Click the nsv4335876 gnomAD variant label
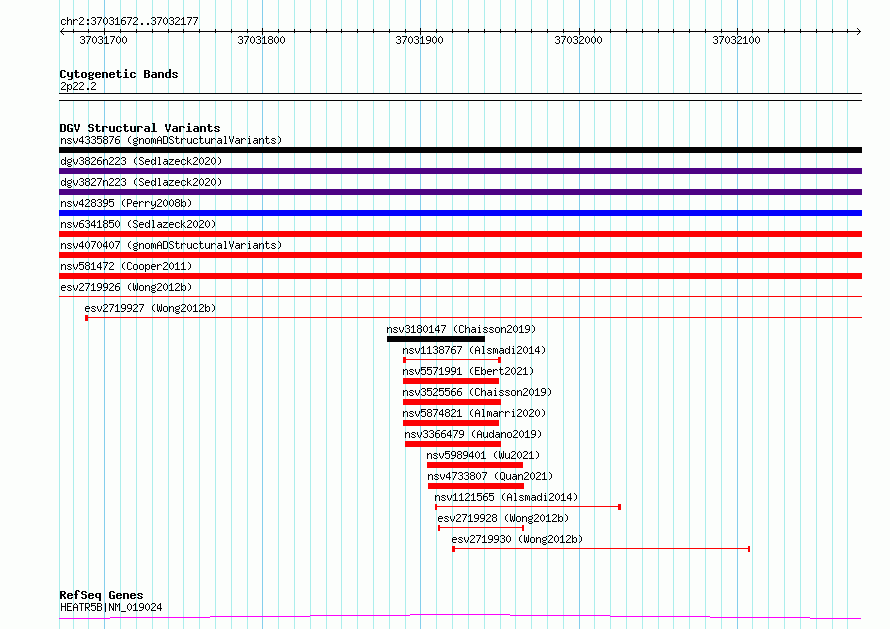The width and height of the screenshot is (890, 629). click(171, 140)
